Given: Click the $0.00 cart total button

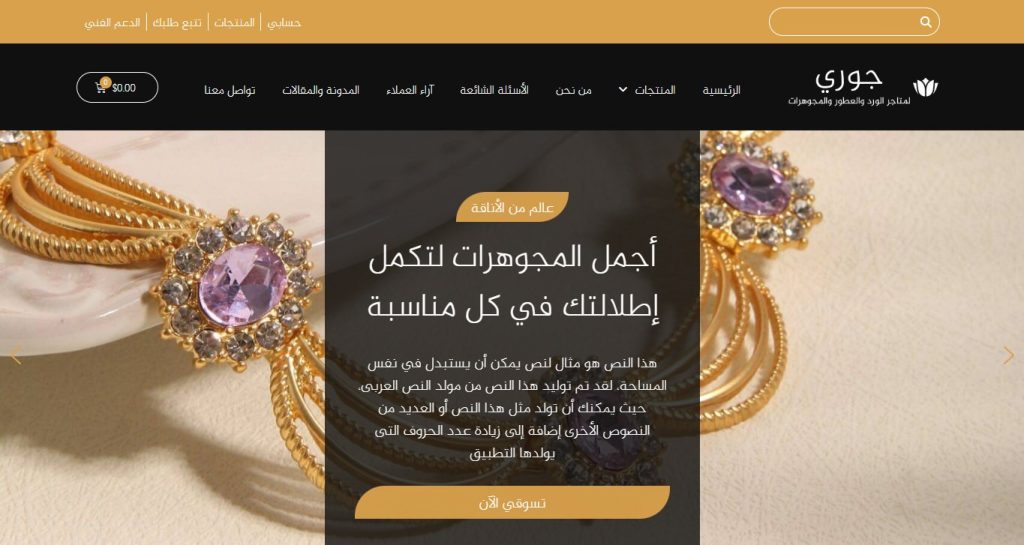Looking at the screenshot, I should pyautogui.click(x=118, y=87).
